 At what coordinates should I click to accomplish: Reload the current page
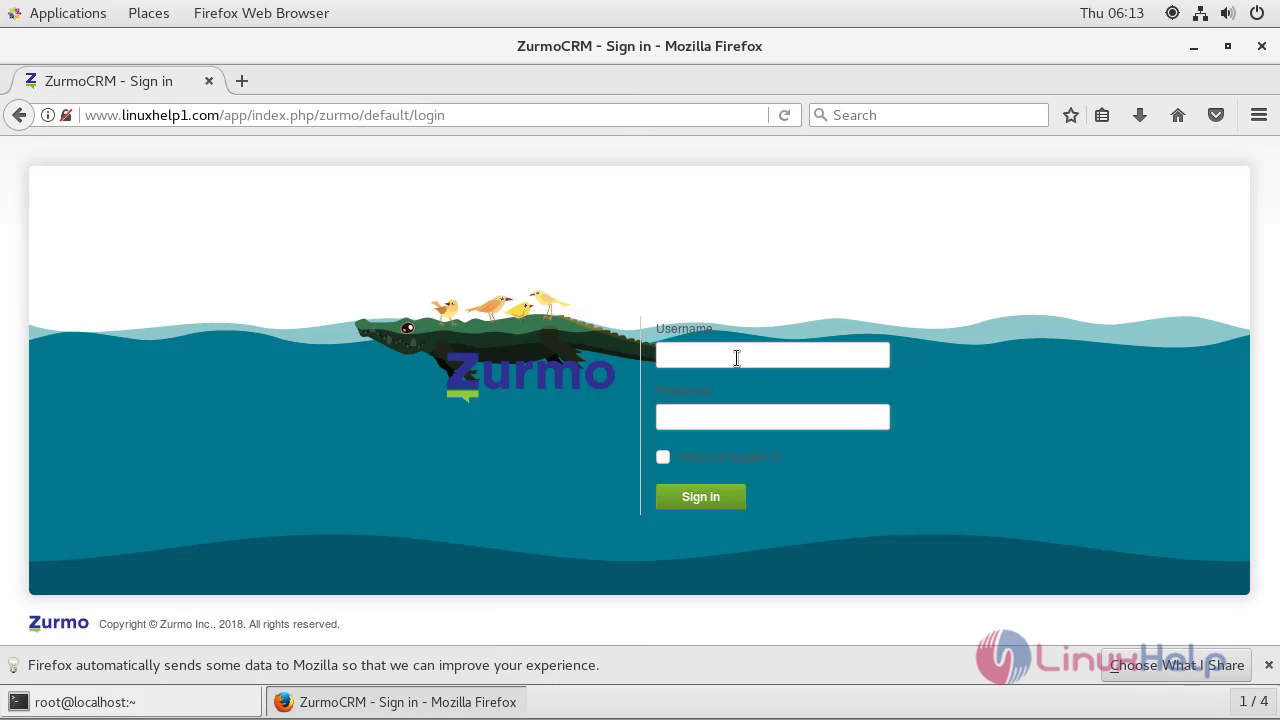click(784, 115)
